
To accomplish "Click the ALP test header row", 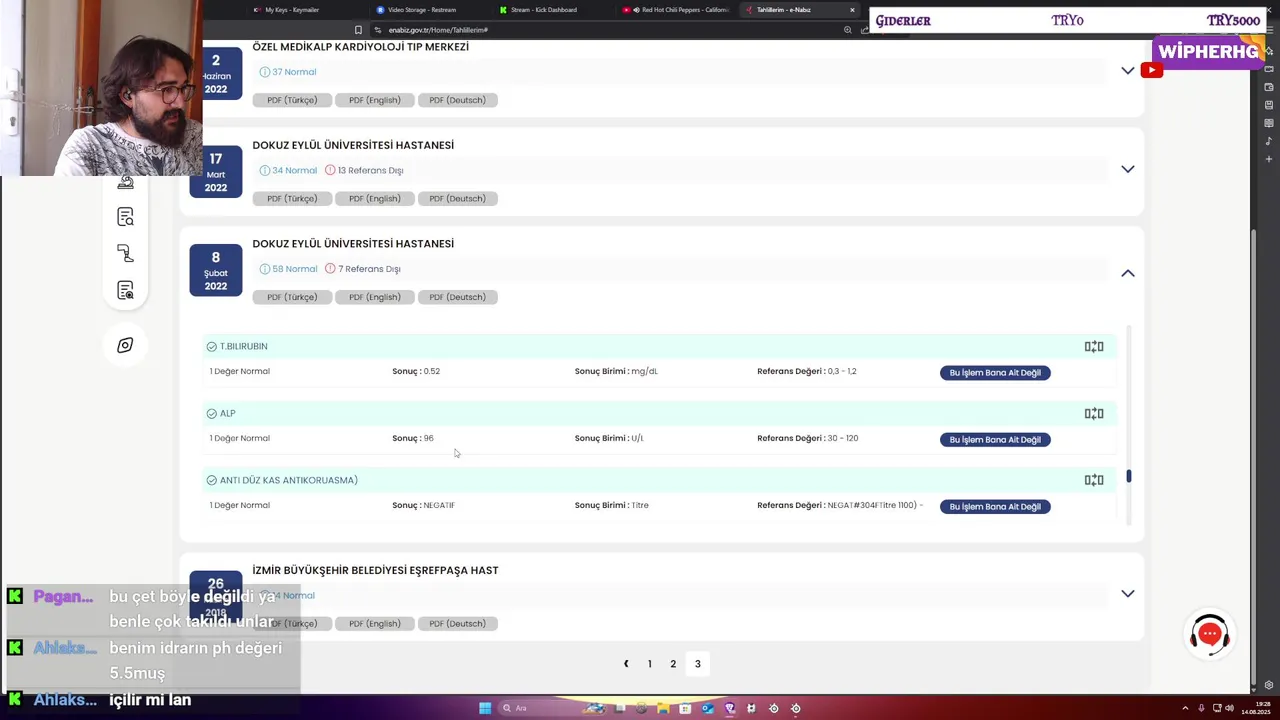I will 660,413.
